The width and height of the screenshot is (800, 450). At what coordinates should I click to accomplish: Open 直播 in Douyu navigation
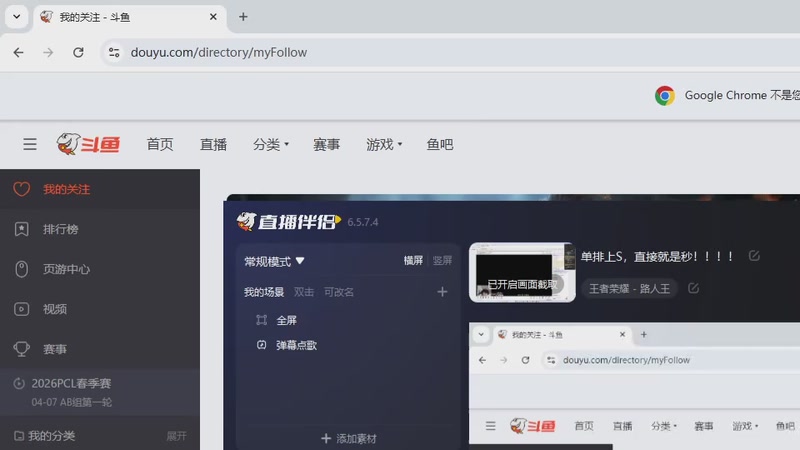tap(213, 144)
